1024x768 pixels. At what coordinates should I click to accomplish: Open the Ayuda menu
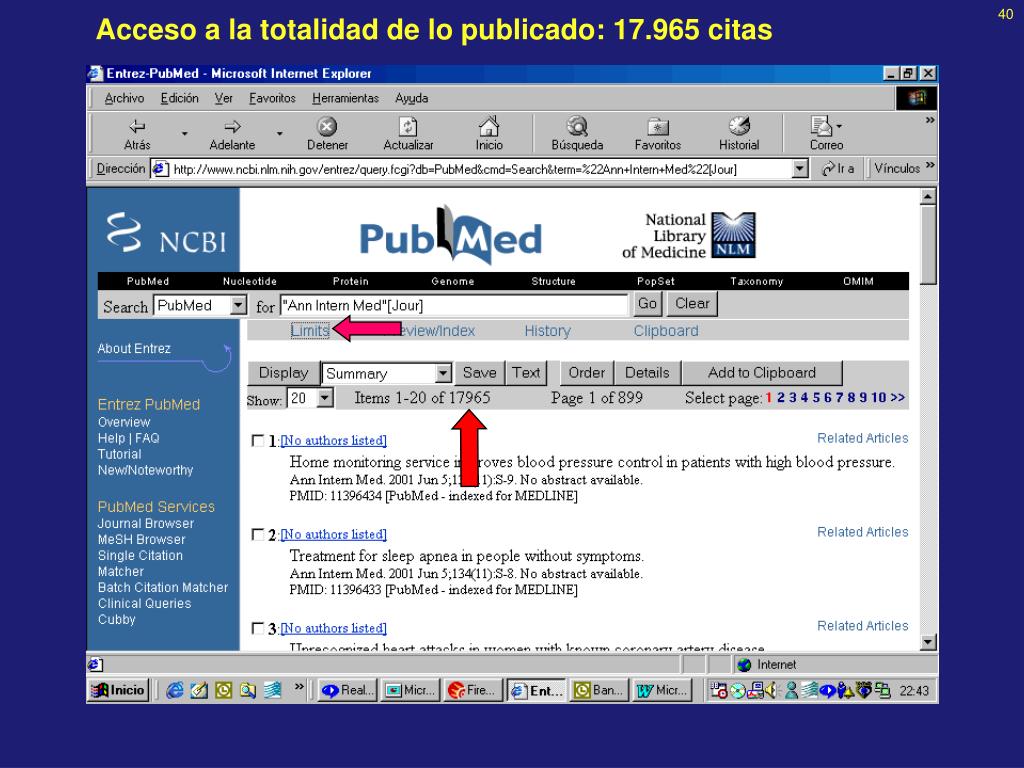click(x=411, y=98)
